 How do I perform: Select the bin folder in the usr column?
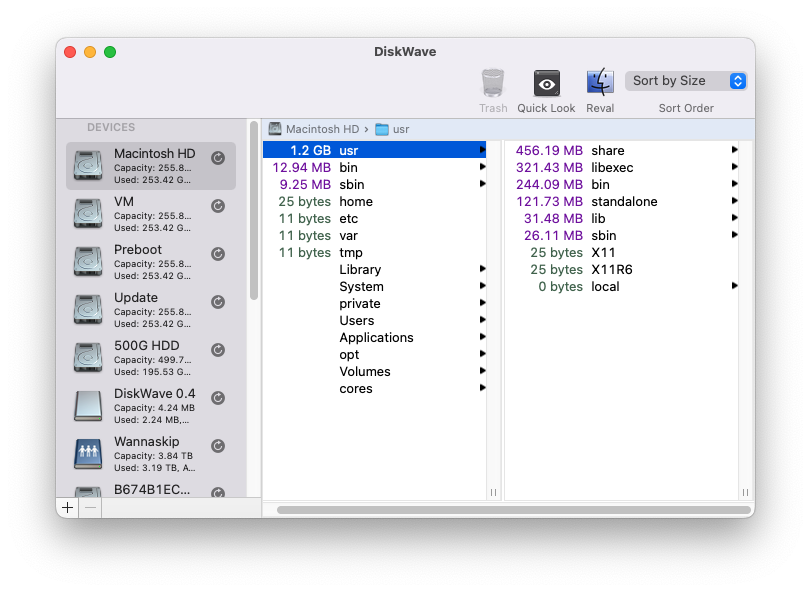tap(351, 167)
